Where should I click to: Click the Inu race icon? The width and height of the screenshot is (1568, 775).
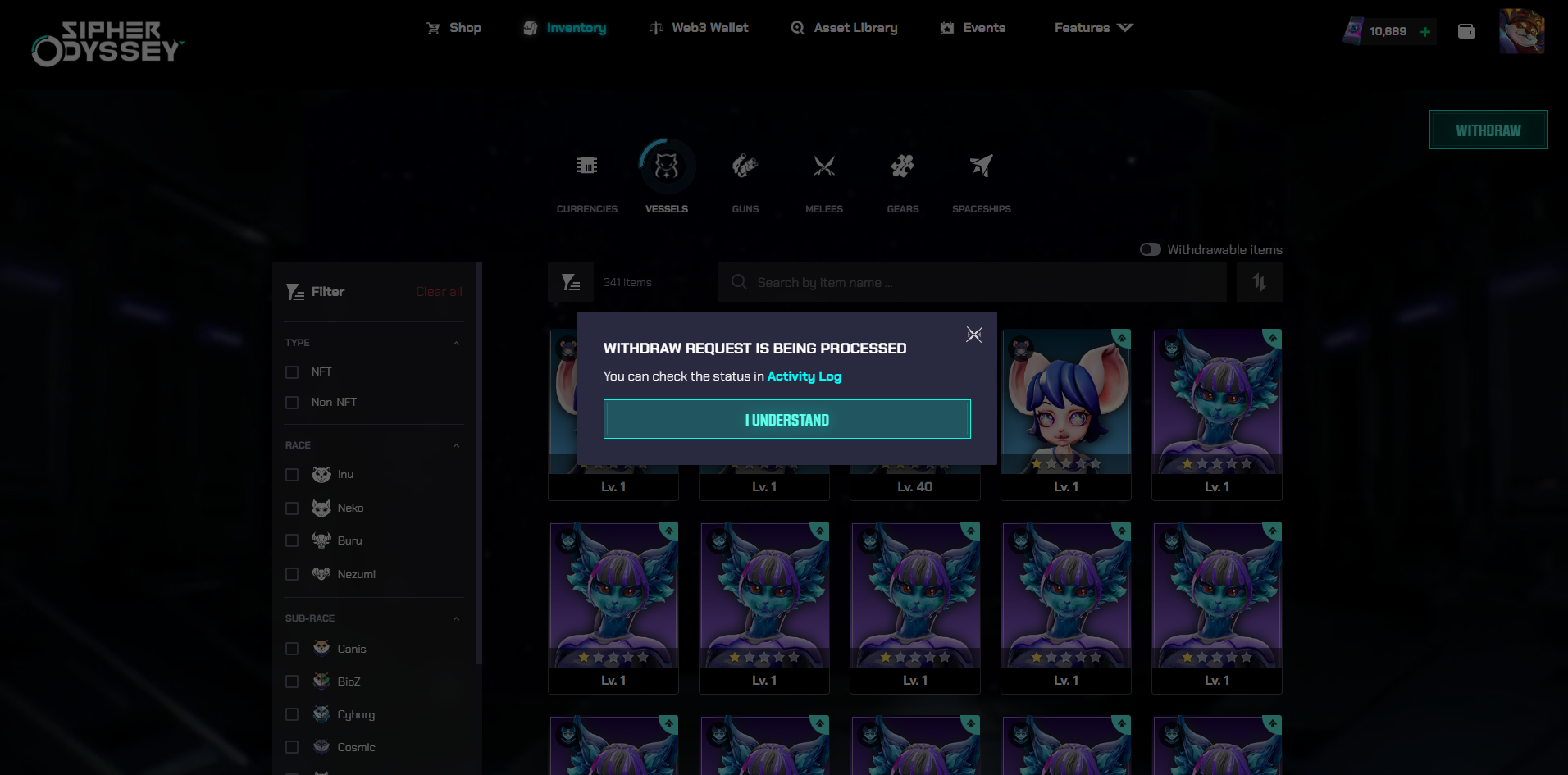coord(321,475)
